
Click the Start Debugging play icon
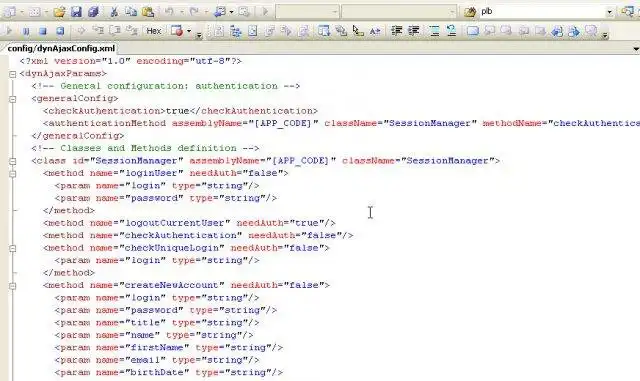(x=265, y=12)
